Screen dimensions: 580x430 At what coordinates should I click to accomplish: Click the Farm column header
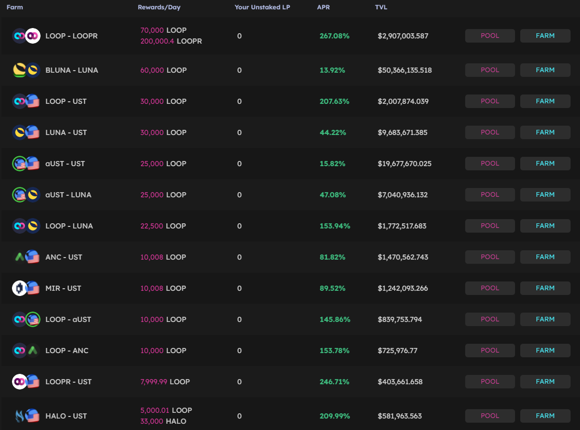click(15, 7)
